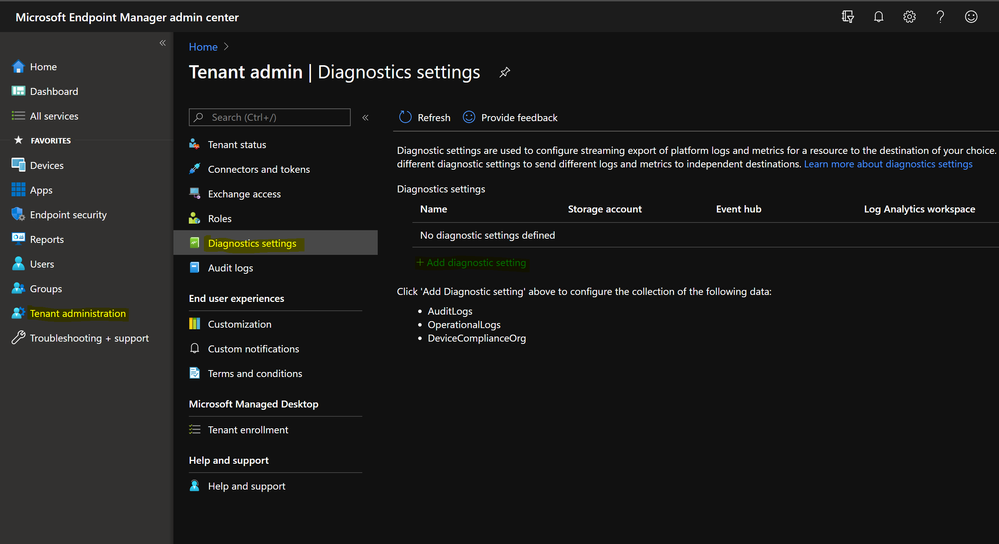Click the Search (Ctrl+/) field
Viewport: 999px width, 544px height.
pos(270,117)
